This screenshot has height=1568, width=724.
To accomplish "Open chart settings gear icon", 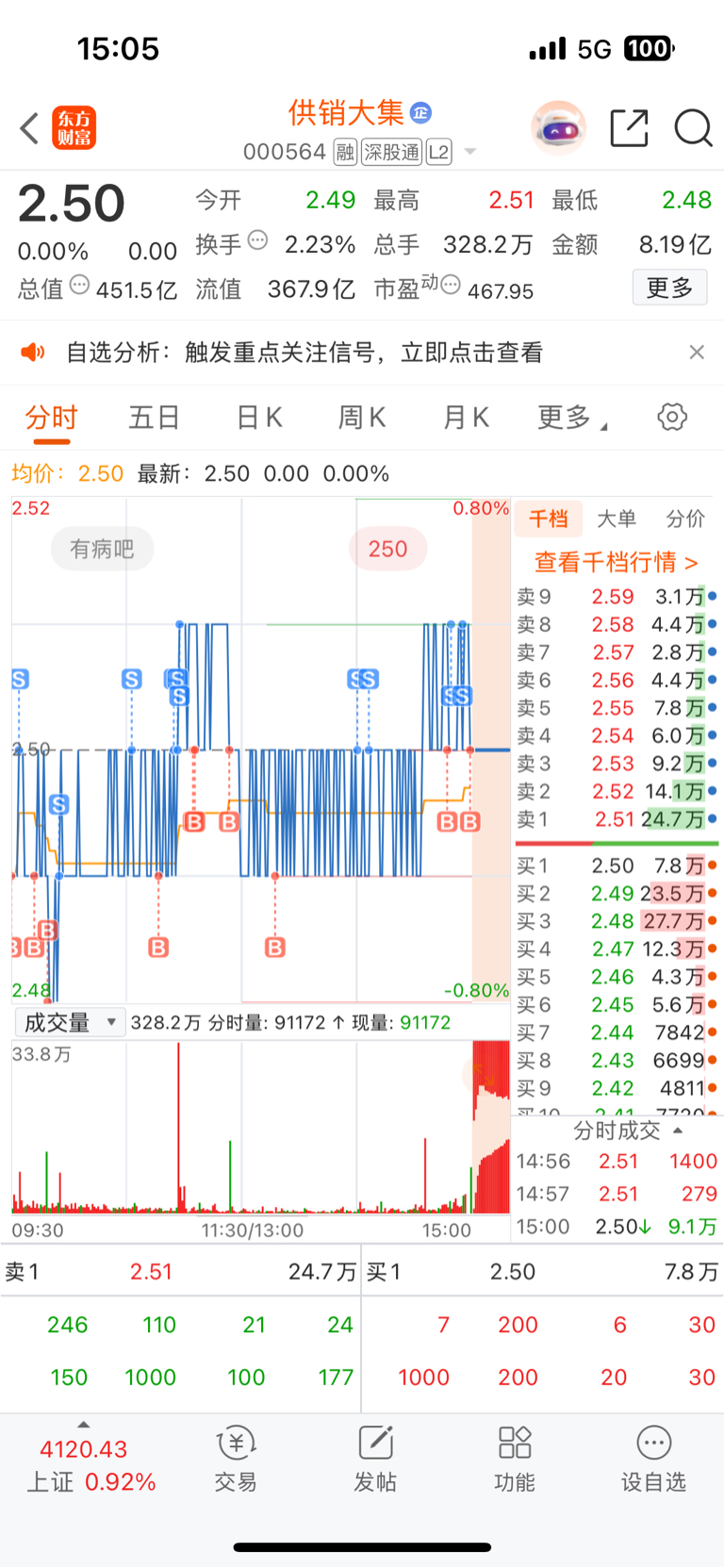I will pos(672,417).
